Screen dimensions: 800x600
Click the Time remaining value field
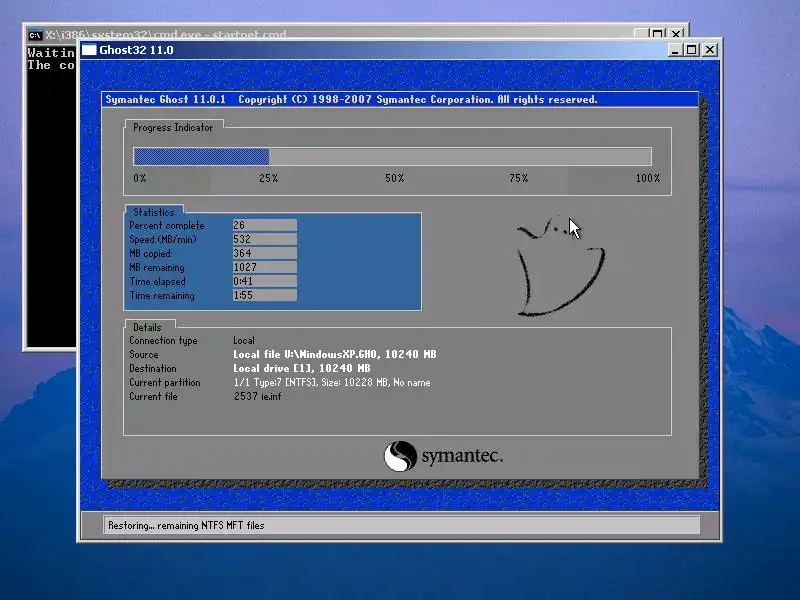[x=265, y=295]
